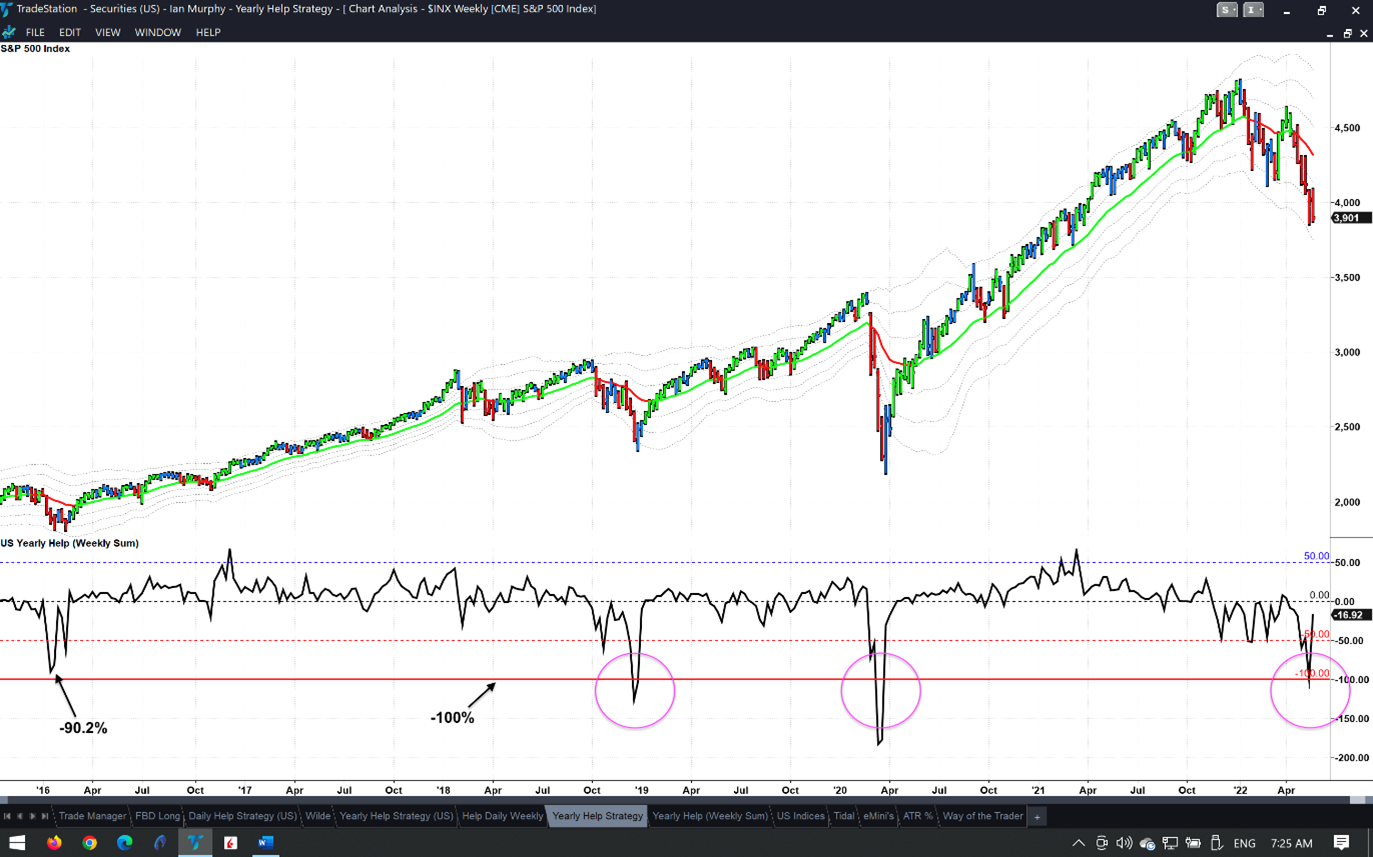The width and height of the screenshot is (1373, 857).
Task: Add a new workspace tab
Action: pyautogui.click(x=1037, y=817)
